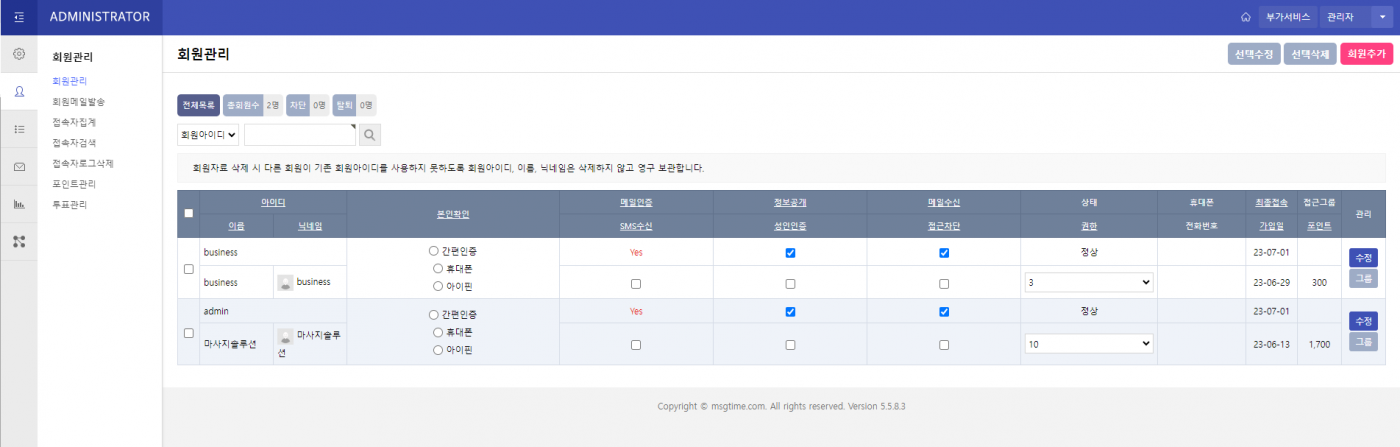This screenshot has height=447, width=1400.
Task: Click the 수정 button for the business row
Action: coord(1362,257)
